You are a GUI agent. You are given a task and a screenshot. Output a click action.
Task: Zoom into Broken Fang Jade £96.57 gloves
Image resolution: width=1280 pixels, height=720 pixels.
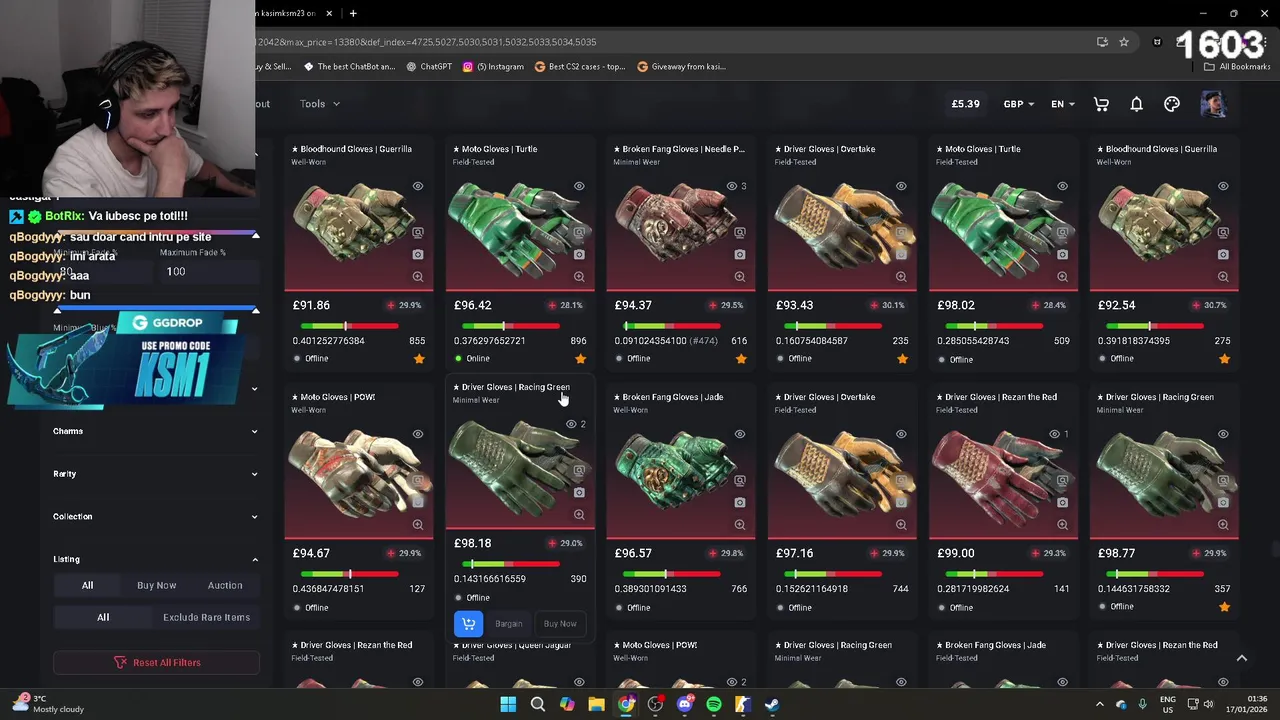coord(740,525)
